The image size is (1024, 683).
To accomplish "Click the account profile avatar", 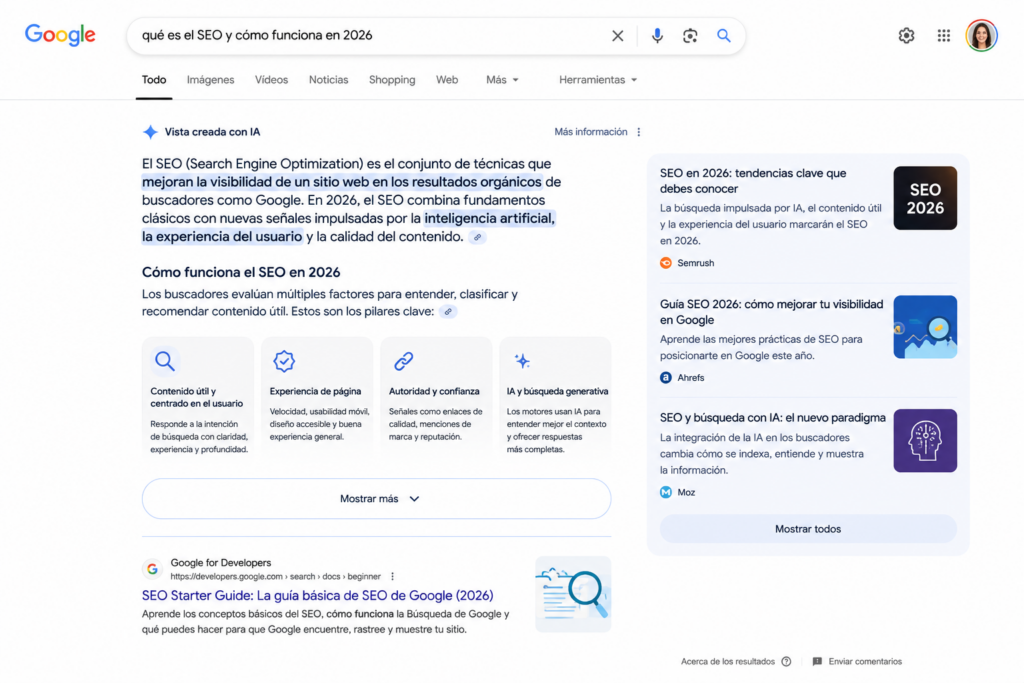I will click(981, 35).
